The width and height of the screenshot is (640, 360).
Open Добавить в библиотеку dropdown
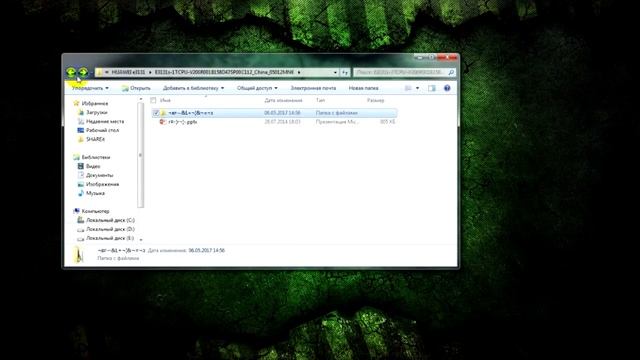click(x=193, y=88)
